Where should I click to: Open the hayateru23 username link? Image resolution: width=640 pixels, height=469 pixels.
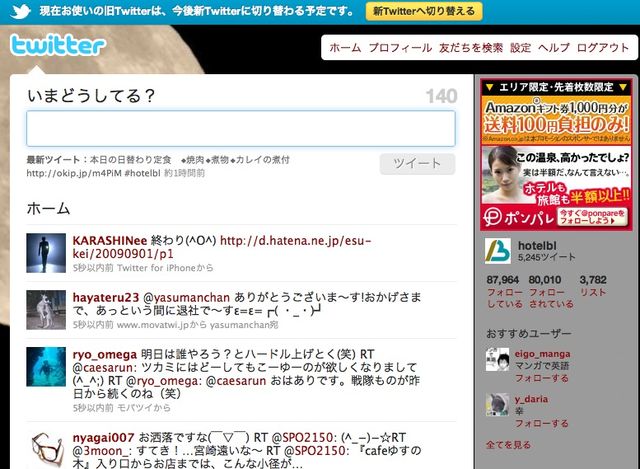106,297
